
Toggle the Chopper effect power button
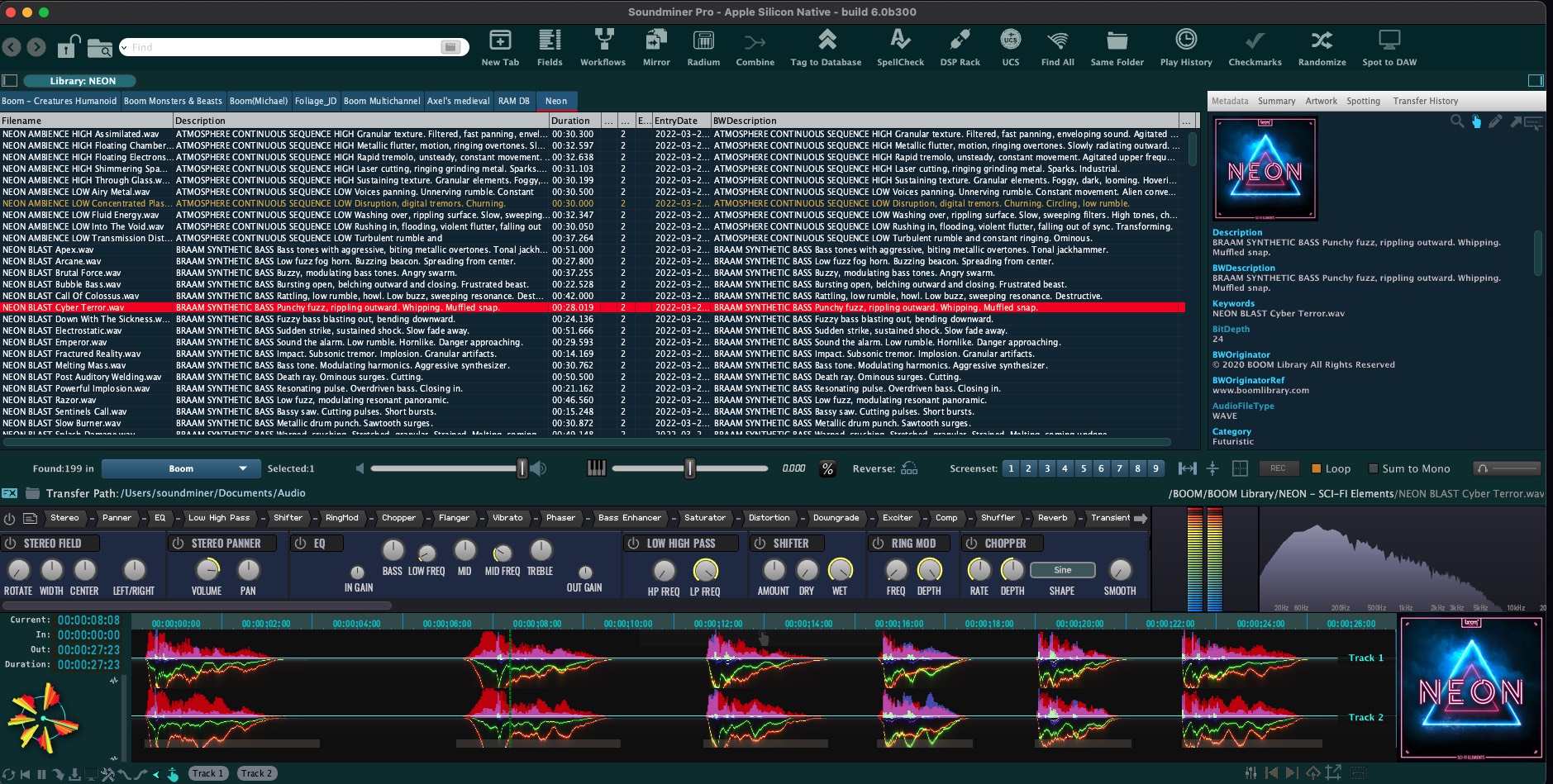click(x=972, y=544)
